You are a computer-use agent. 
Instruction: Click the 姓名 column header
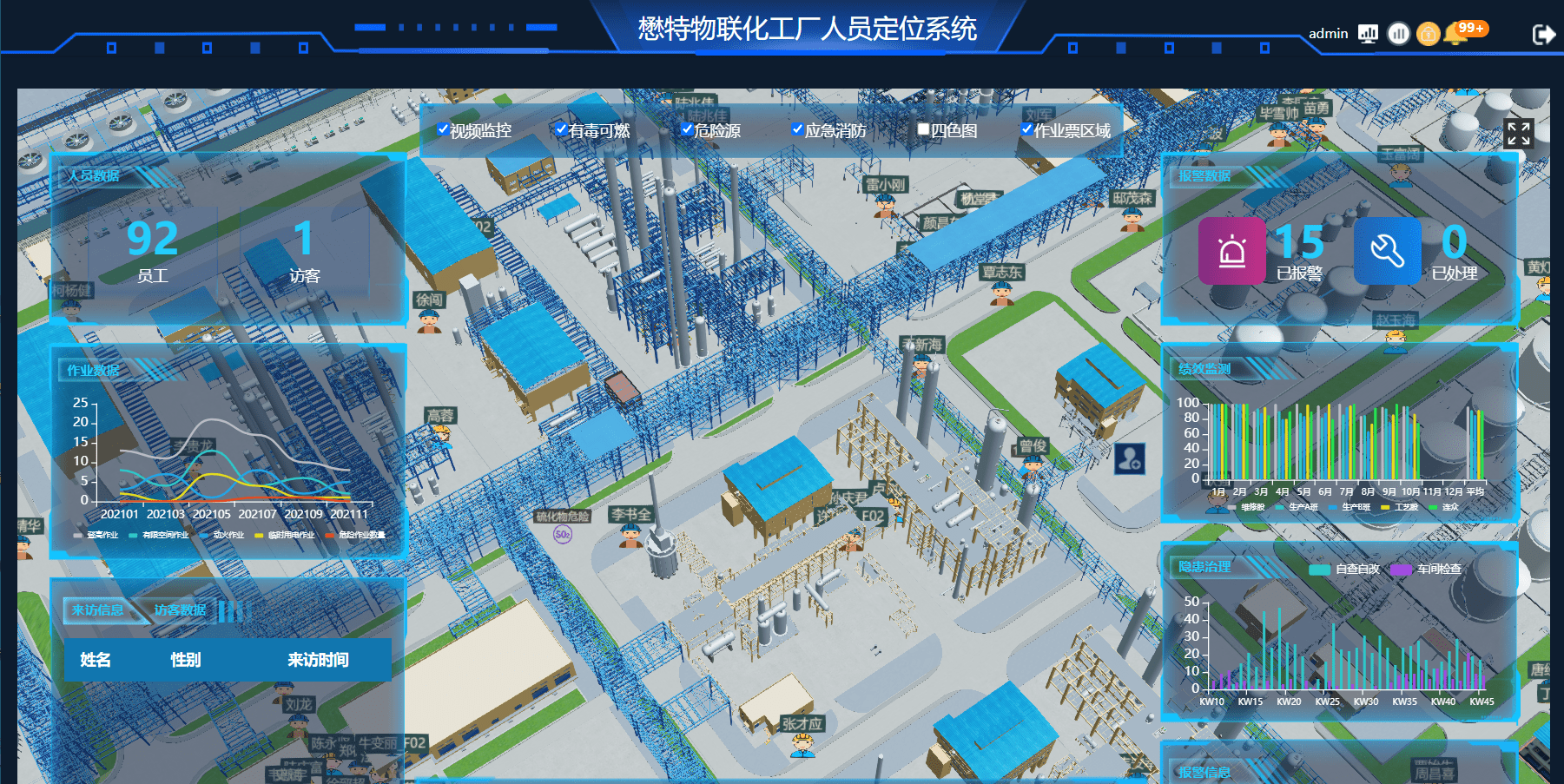pyautogui.click(x=96, y=660)
